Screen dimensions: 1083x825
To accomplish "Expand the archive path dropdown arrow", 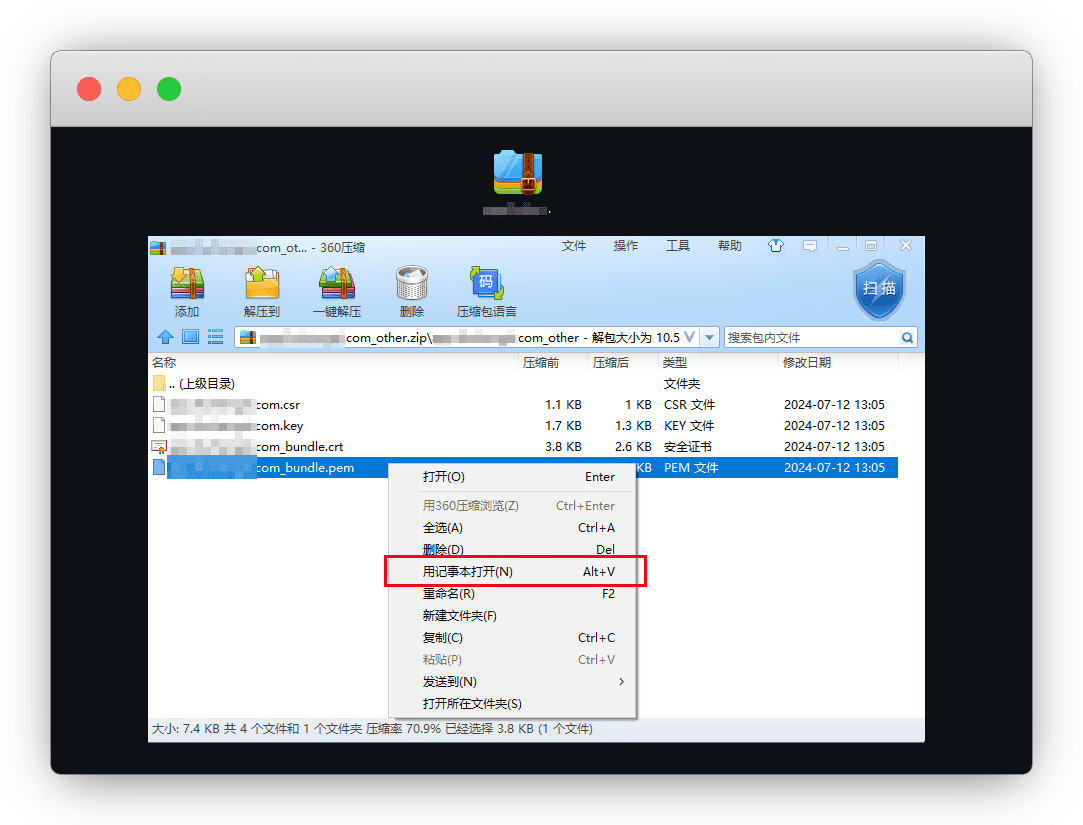I will [x=709, y=338].
